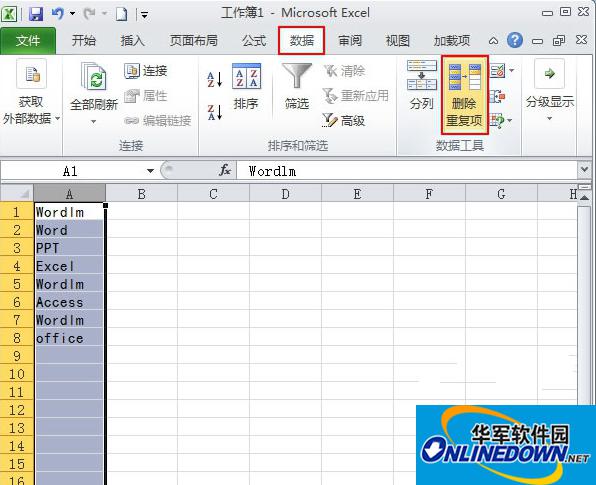Click cell A2 containing Word
The width and height of the screenshot is (596, 485).
coord(69,230)
